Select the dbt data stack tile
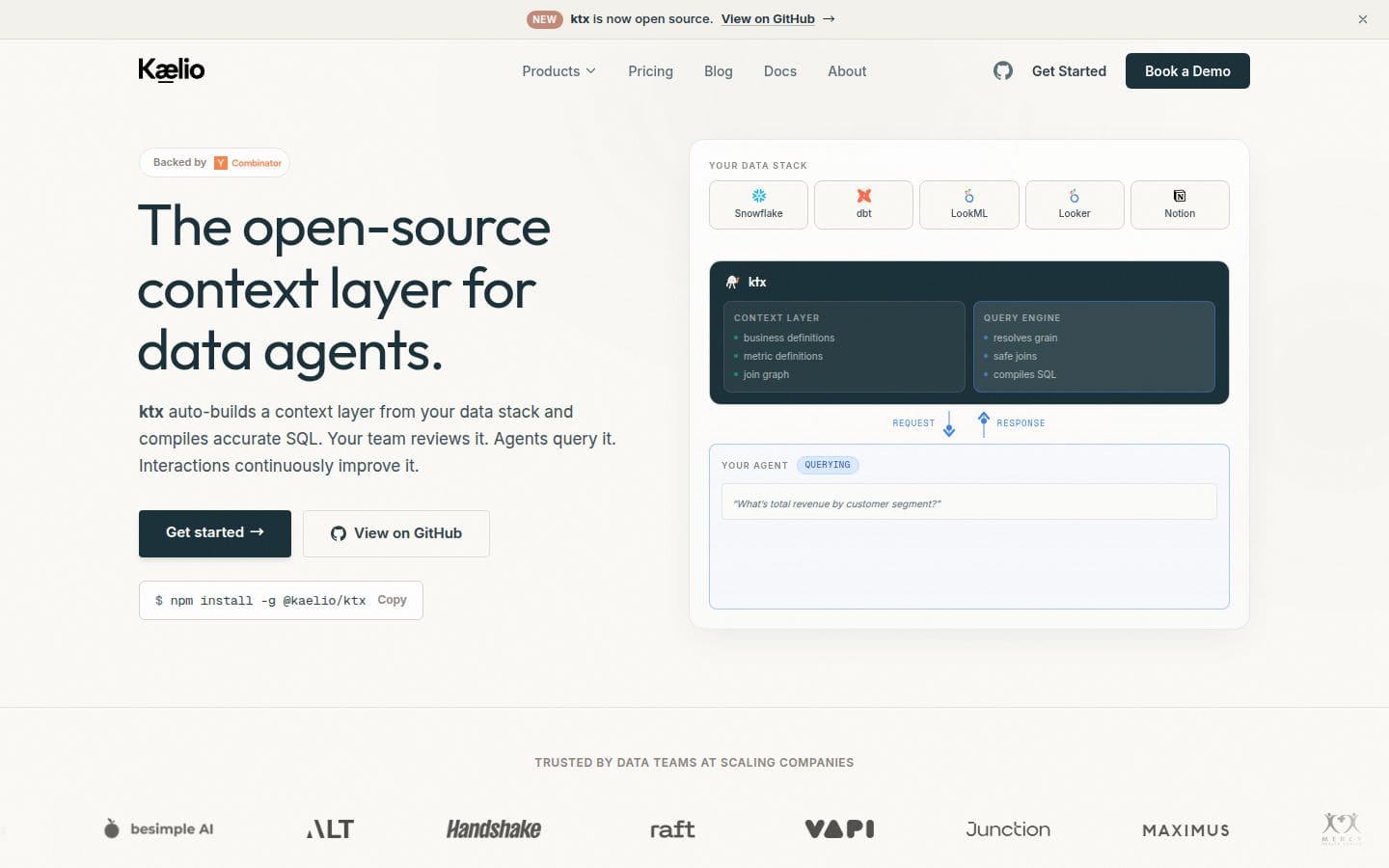 pos(863,204)
